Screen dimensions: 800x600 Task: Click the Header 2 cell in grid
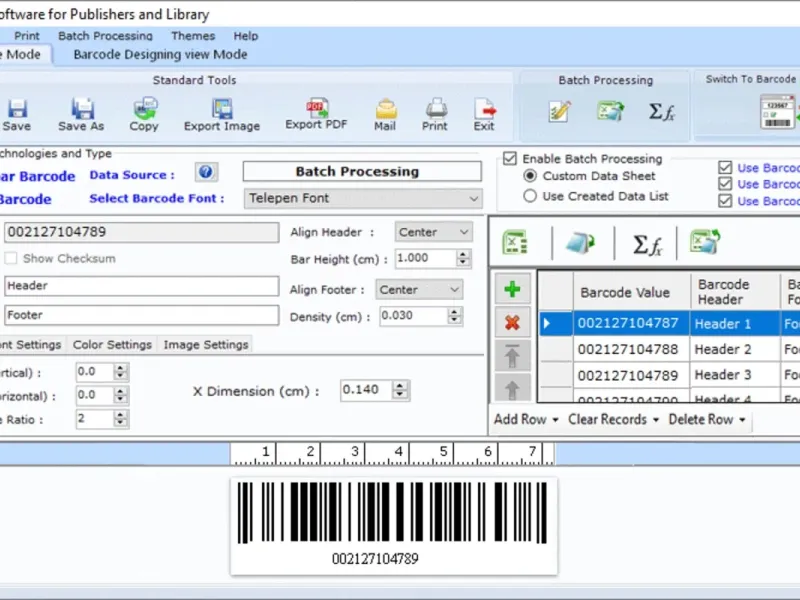(735, 349)
